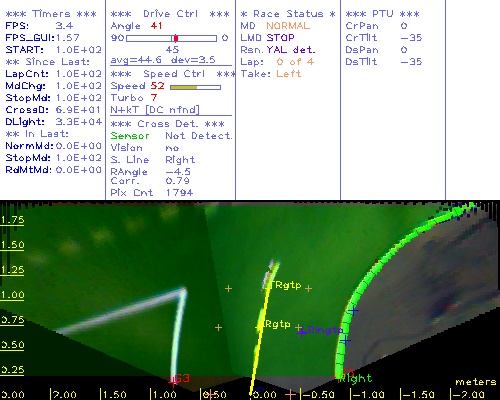Viewport: 500px width, 400px height.
Task: Click the lower blue cross on green curve
Action: (x=346, y=341)
